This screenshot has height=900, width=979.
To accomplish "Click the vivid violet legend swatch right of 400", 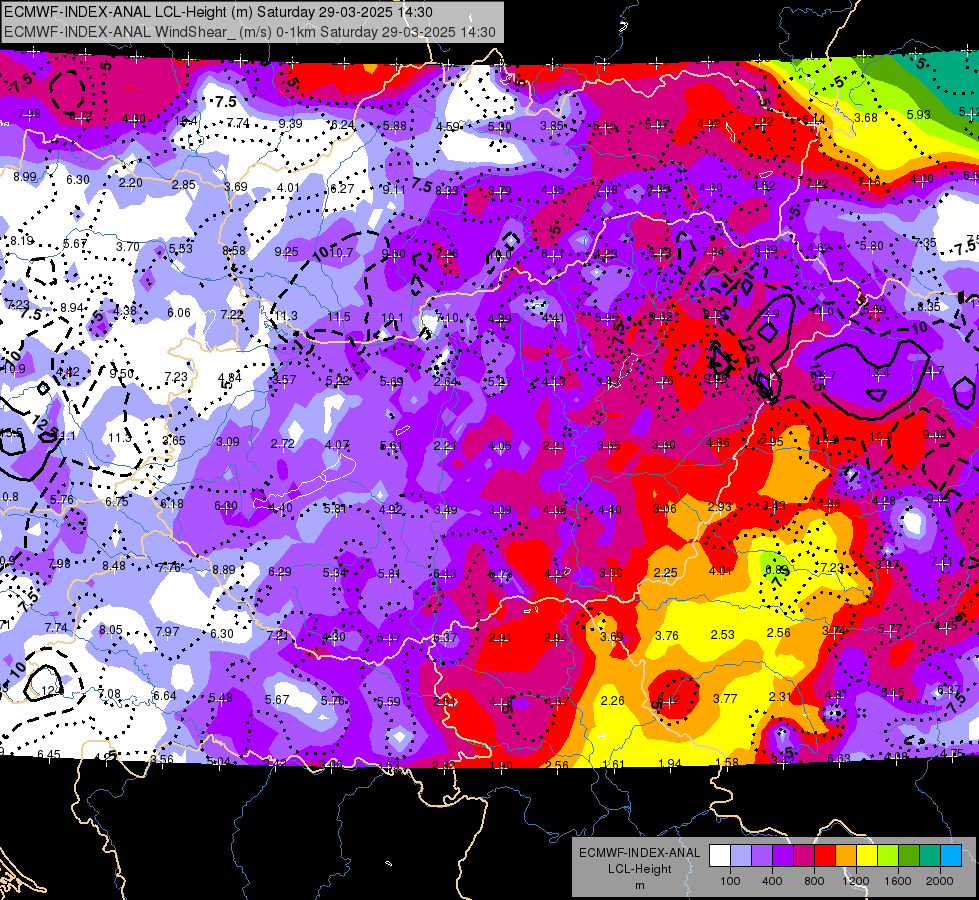I will (x=783, y=855).
